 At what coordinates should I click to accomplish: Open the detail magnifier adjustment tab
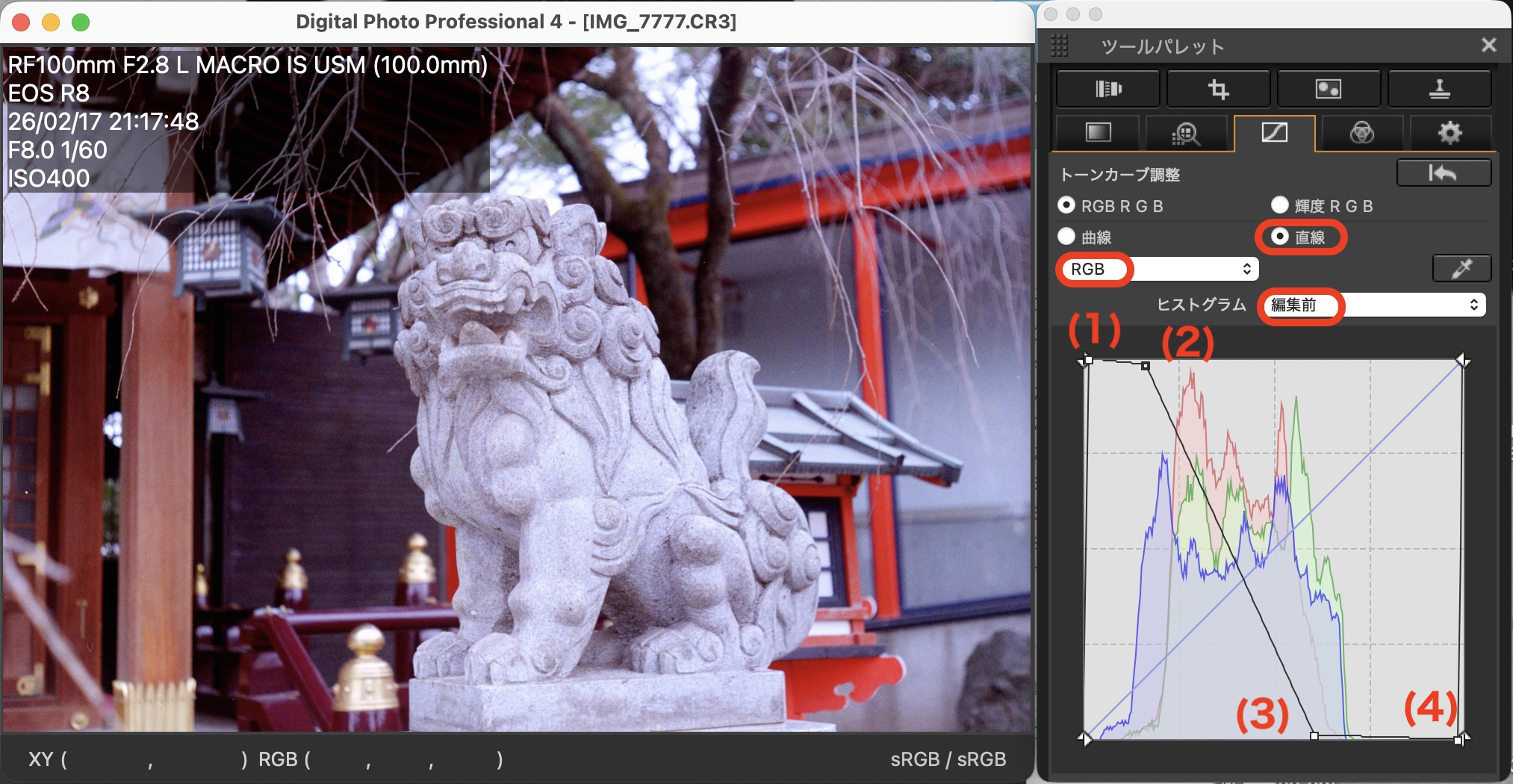(x=1185, y=133)
